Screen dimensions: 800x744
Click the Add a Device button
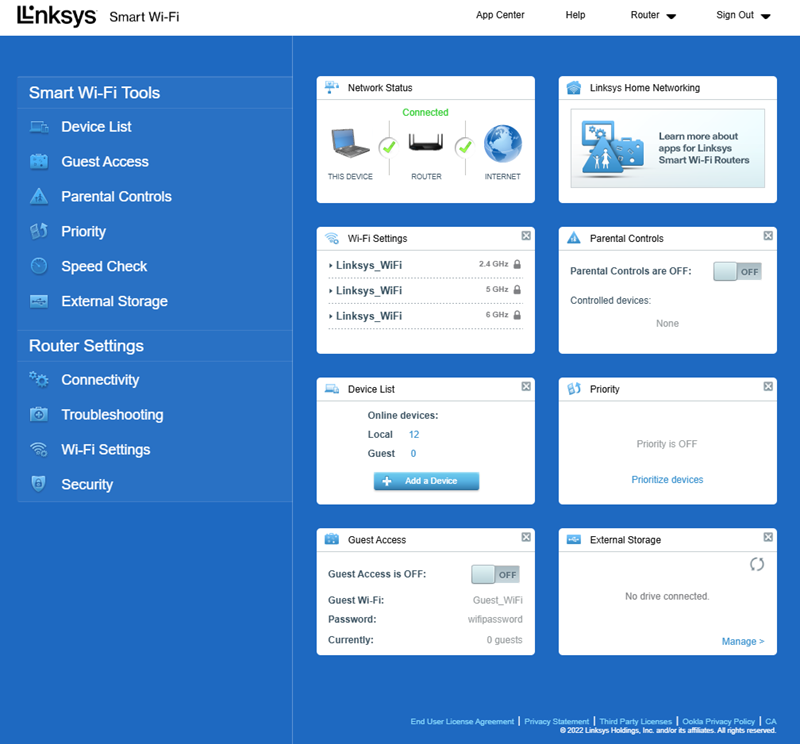click(426, 481)
